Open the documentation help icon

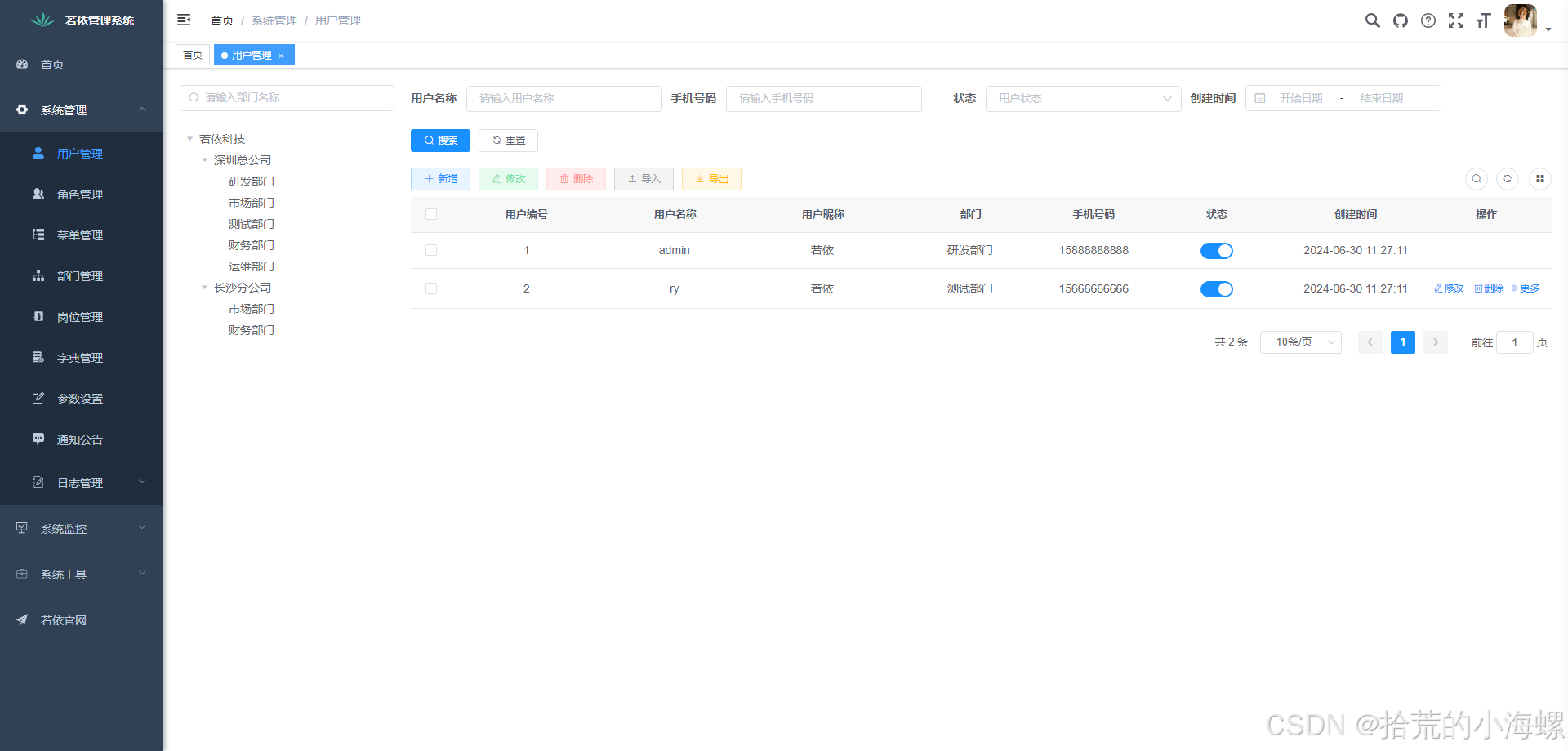tap(1428, 20)
